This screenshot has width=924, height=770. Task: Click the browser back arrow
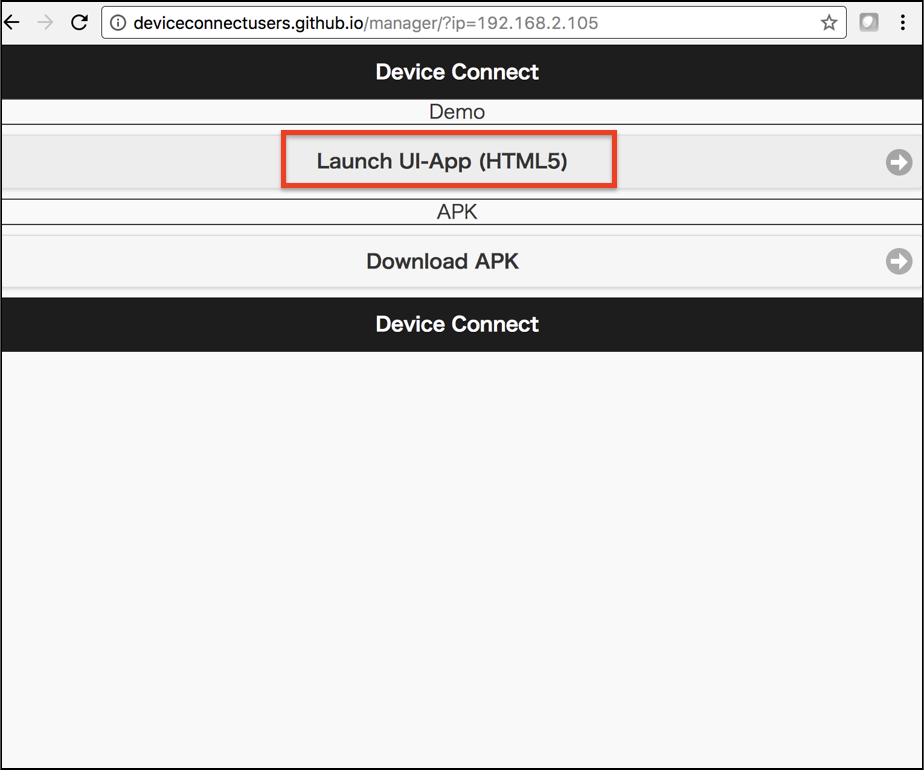pyautogui.click(x=12, y=22)
